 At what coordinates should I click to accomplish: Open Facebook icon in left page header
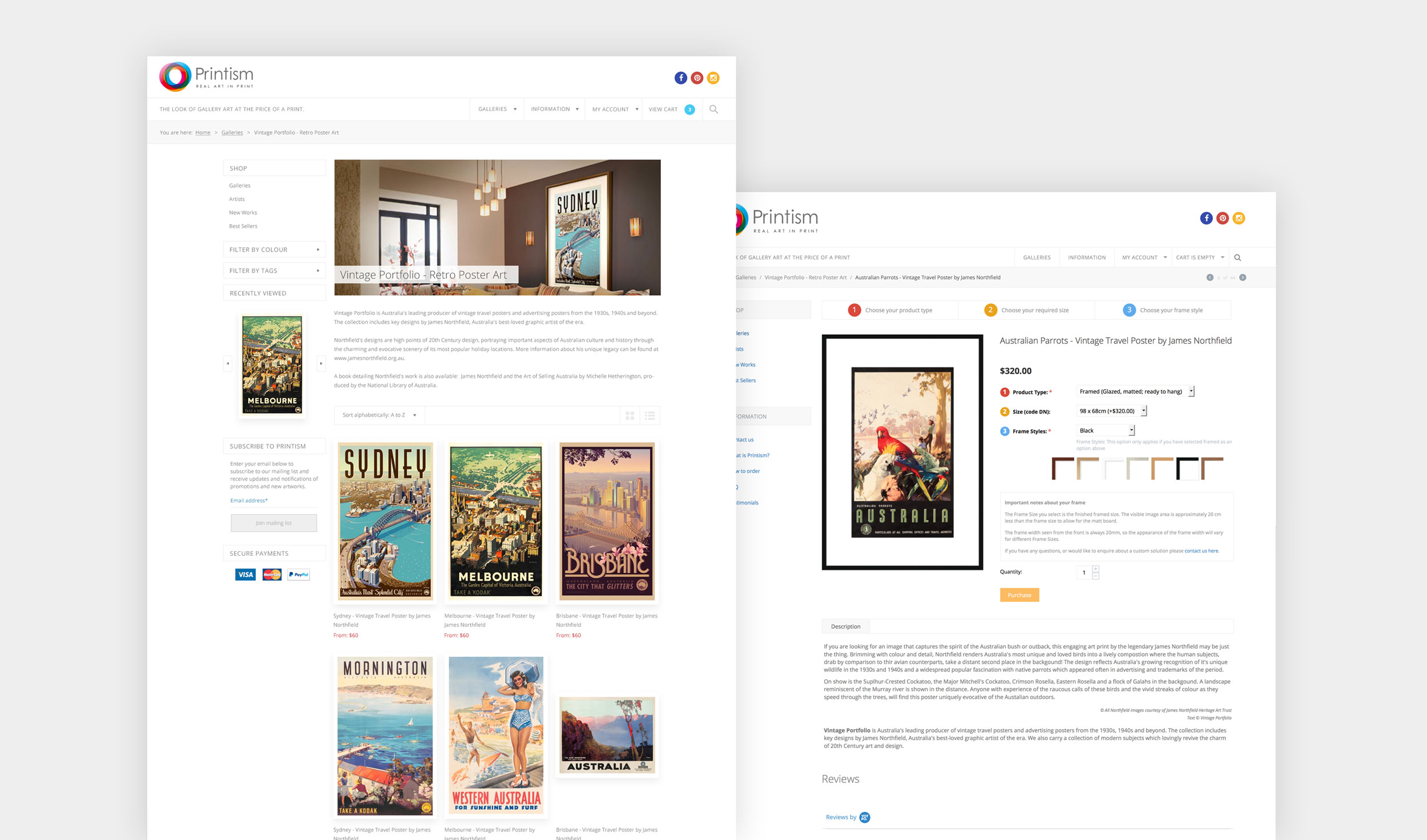coord(680,78)
